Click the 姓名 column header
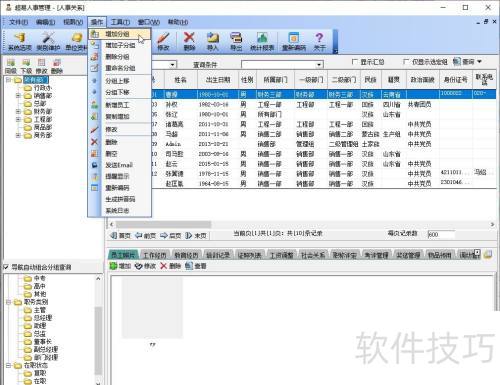This screenshot has width=500, height=385. point(180,80)
